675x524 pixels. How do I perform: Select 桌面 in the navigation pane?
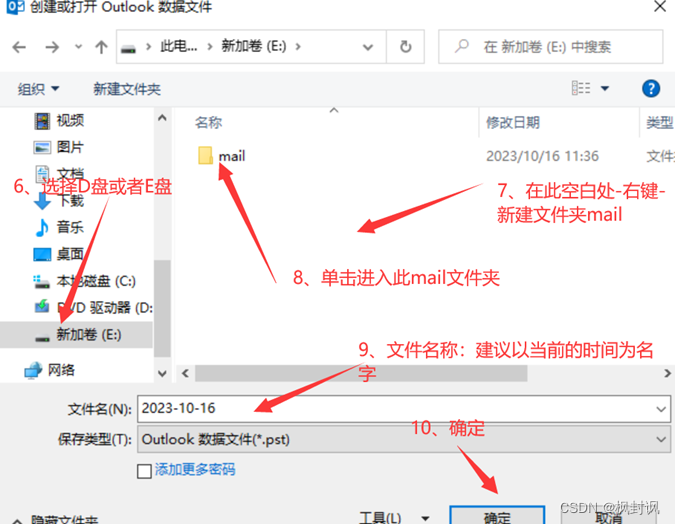point(70,254)
